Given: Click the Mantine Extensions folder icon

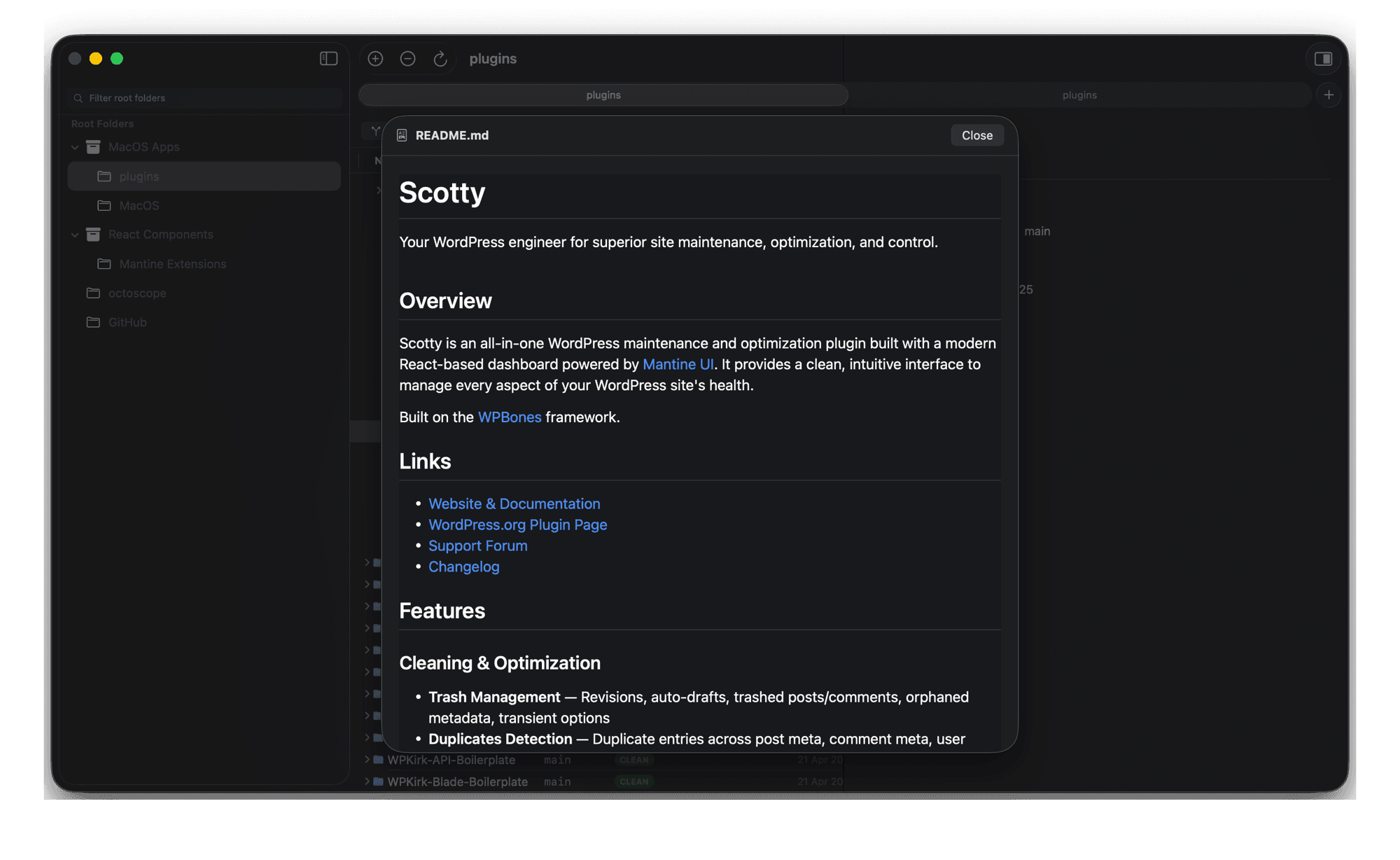Looking at the screenshot, I should (104, 264).
